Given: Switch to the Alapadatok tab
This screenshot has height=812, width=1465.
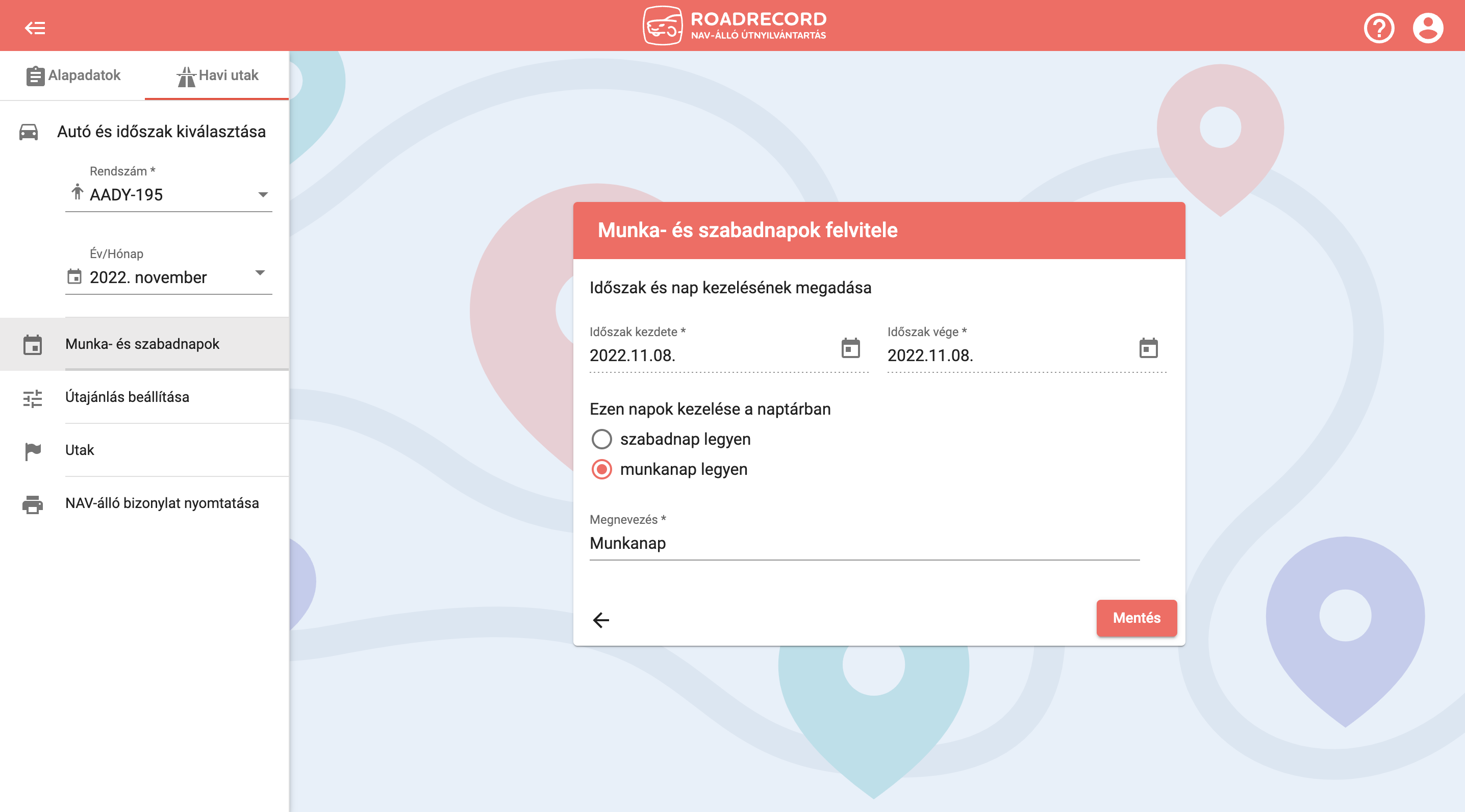Looking at the screenshot, I should pos(73,75).
